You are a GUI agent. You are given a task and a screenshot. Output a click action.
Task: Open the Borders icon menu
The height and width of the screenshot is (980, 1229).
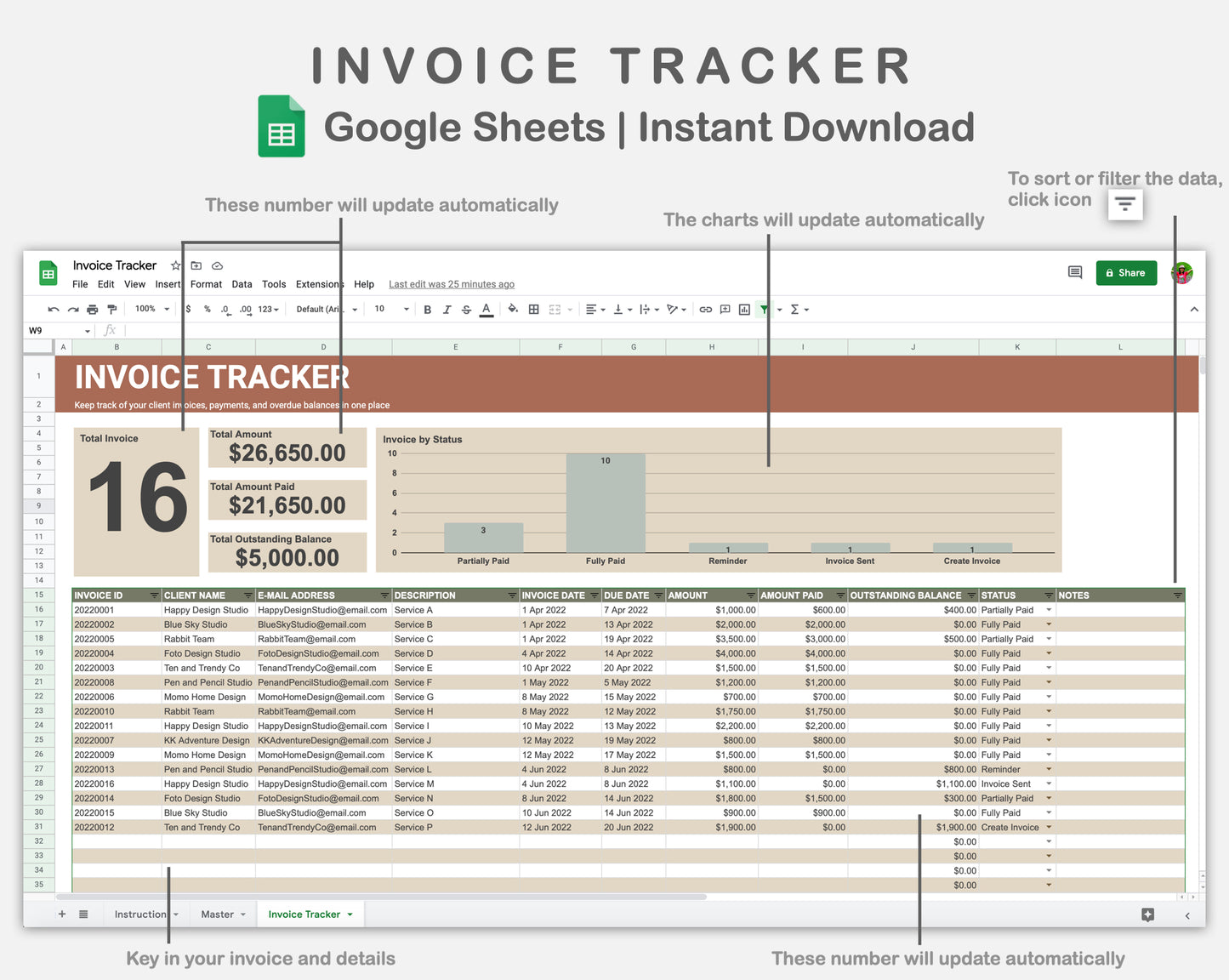coord(533,309)
